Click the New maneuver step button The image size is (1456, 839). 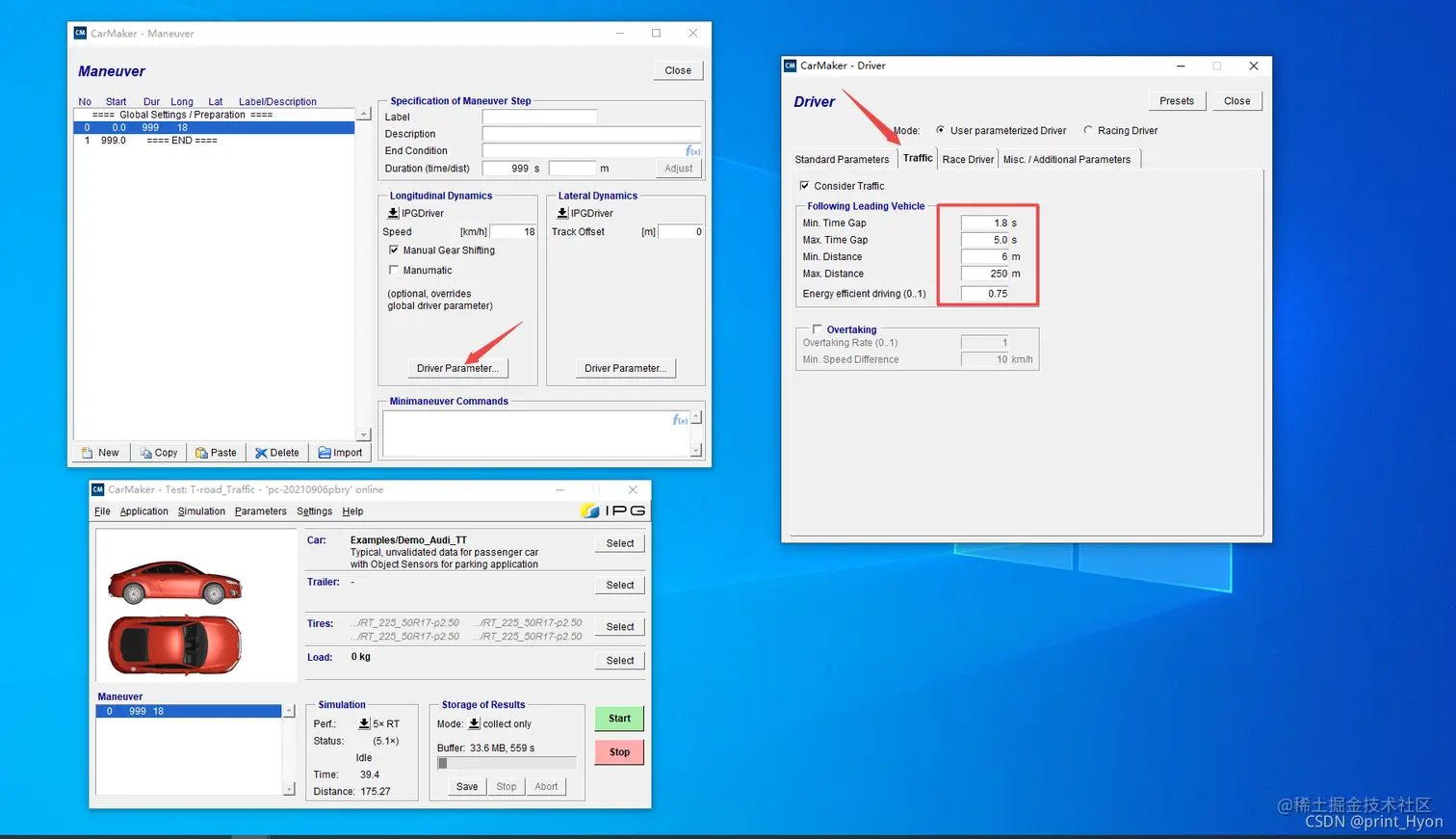[x=101, y=453]
